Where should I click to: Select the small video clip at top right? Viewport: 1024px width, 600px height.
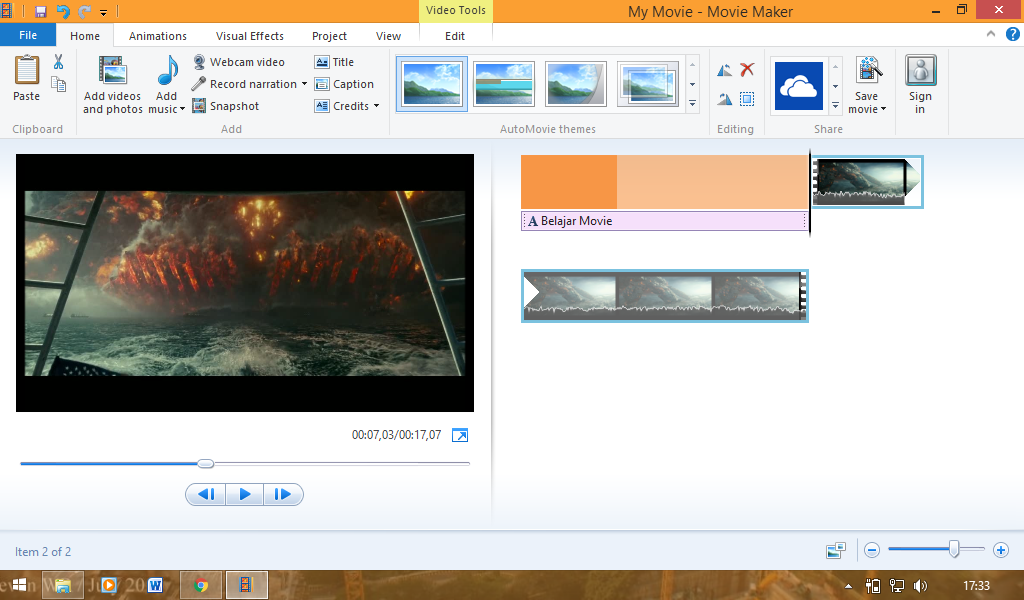click(x=867, y=182)
